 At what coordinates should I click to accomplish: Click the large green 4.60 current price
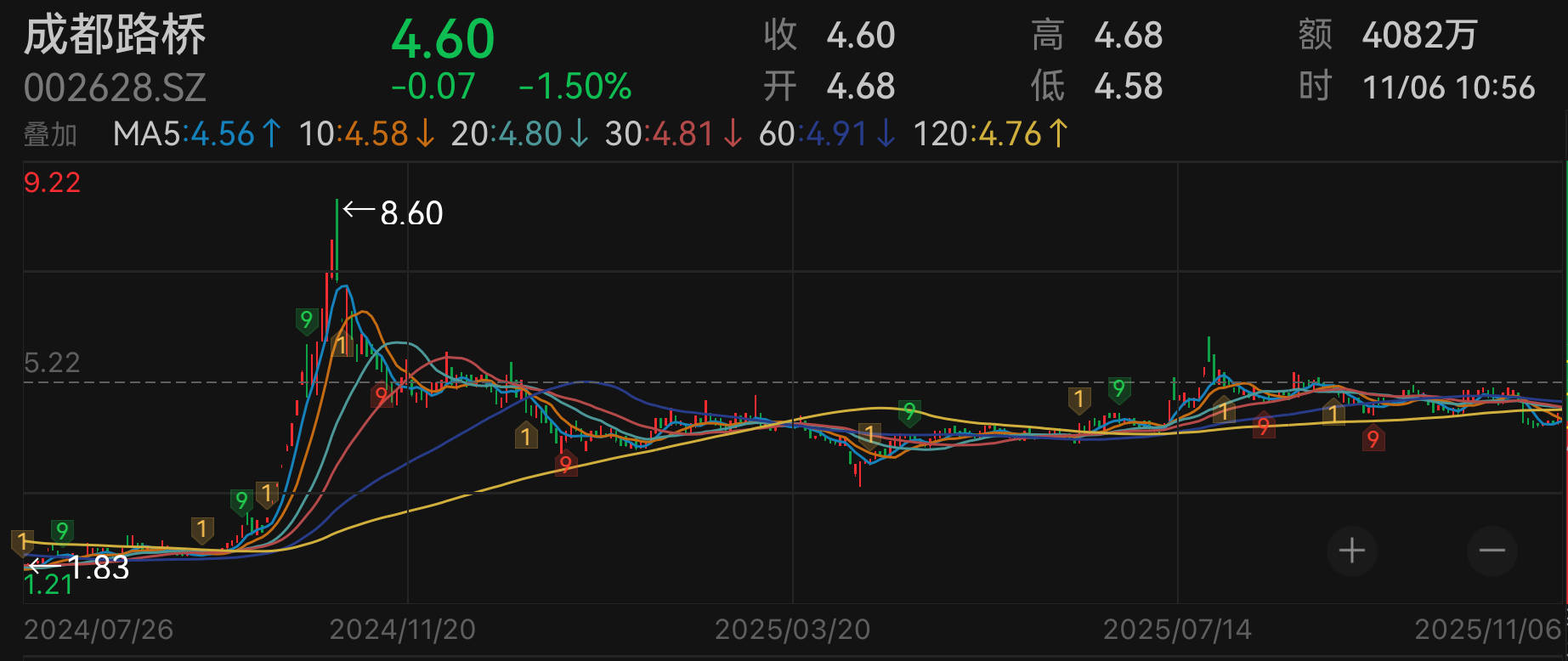(443, 39)
